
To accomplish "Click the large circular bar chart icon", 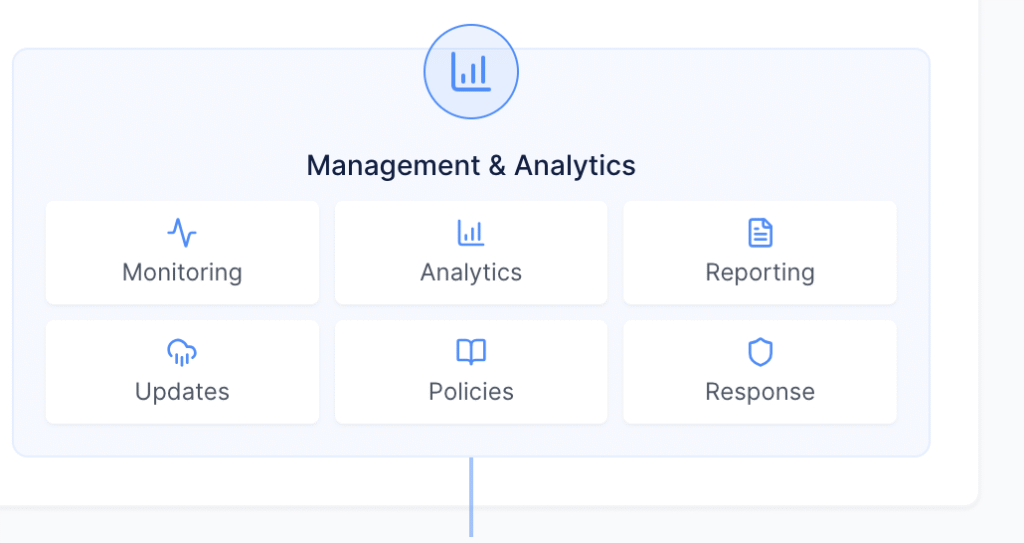I will (471, 72).
